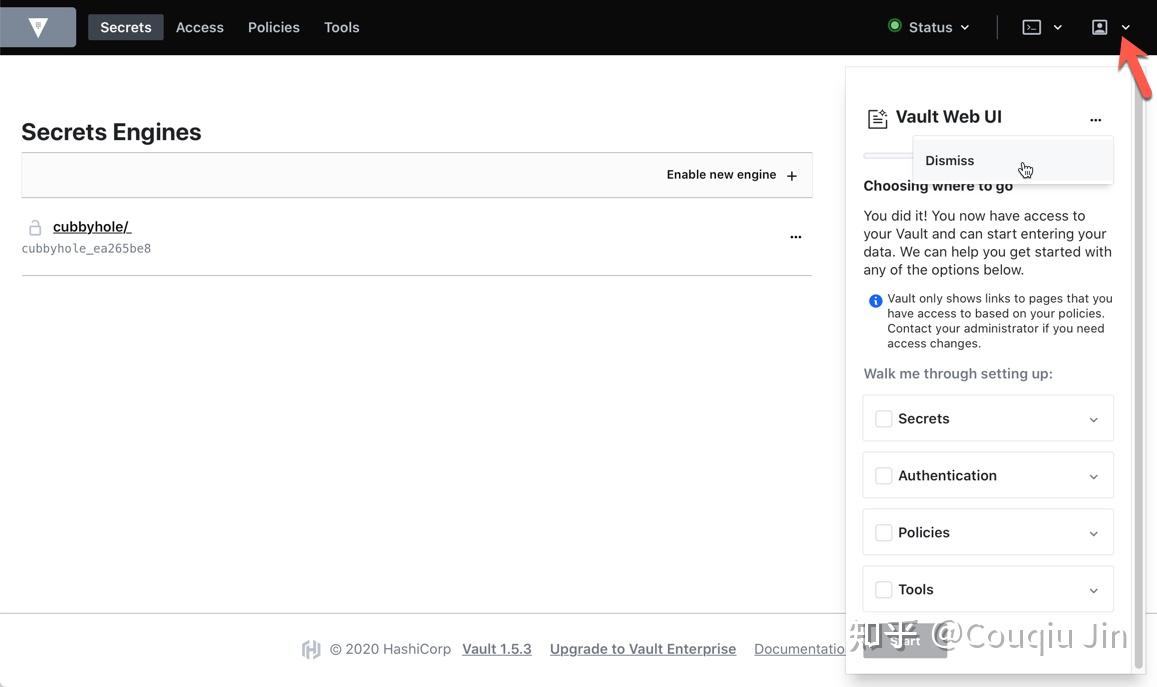1157x687 pixels.
Task: Click Enable new engine
Action: coord(721,174)
